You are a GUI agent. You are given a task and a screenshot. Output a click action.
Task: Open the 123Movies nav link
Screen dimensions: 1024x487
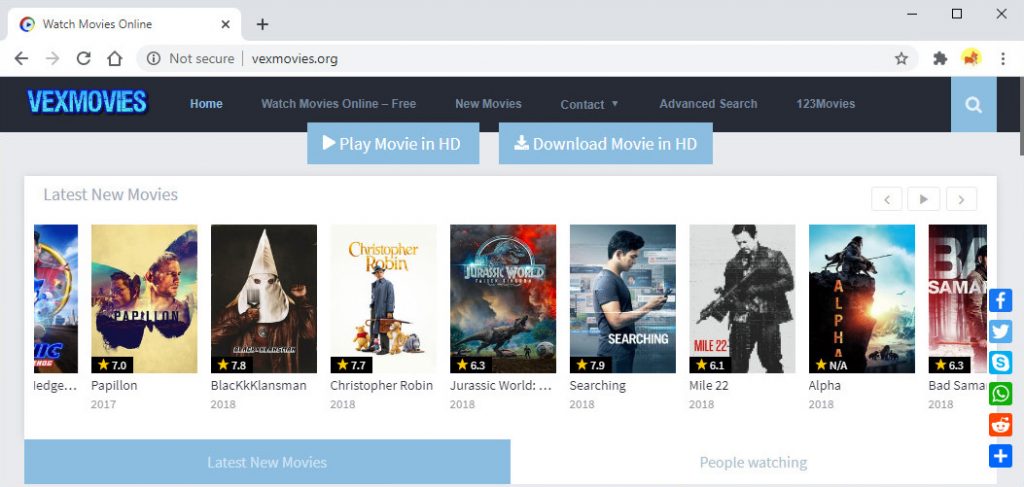(825, 104)
